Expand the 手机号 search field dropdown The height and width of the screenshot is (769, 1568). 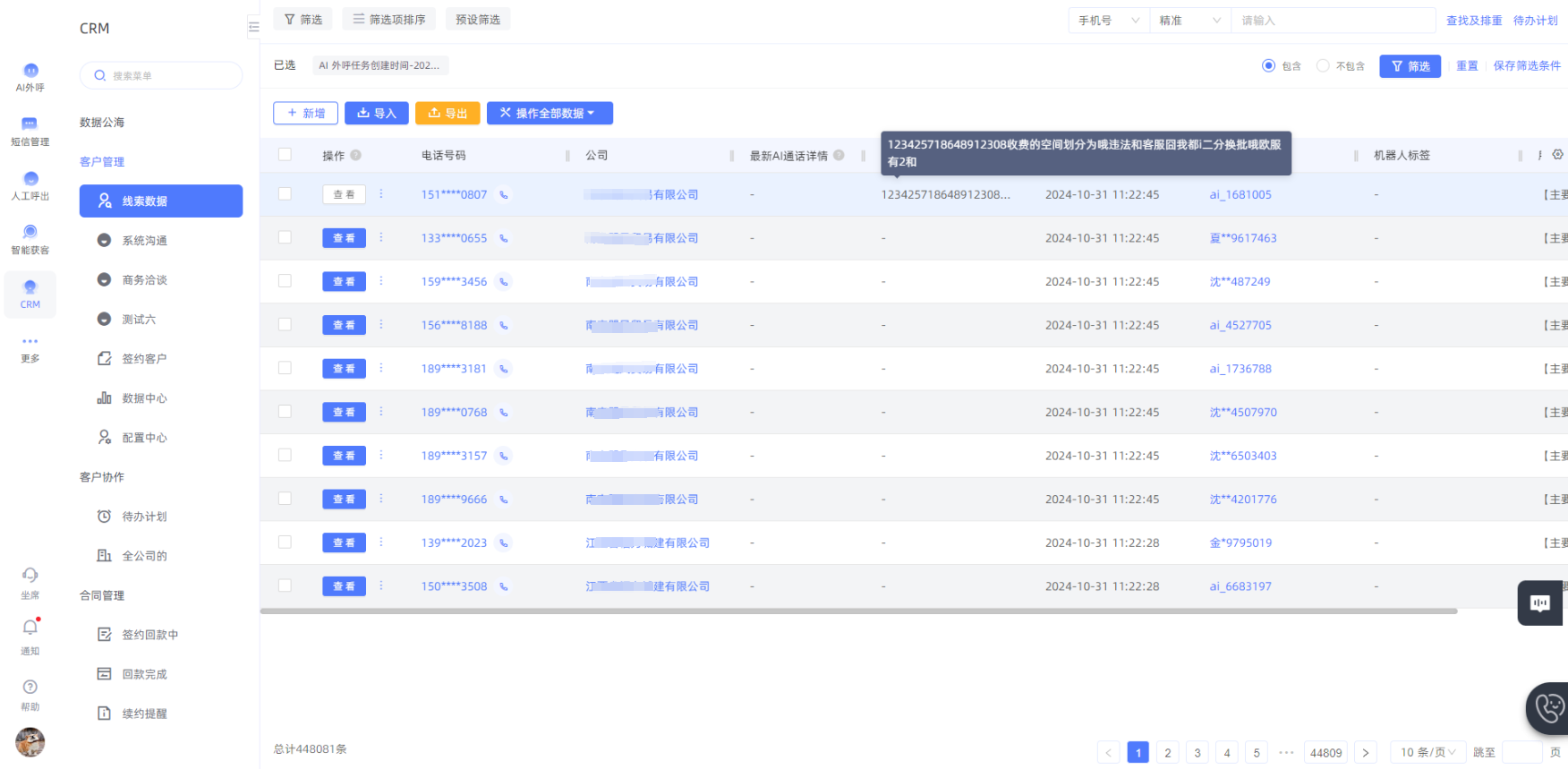[x=1108, y=21]
